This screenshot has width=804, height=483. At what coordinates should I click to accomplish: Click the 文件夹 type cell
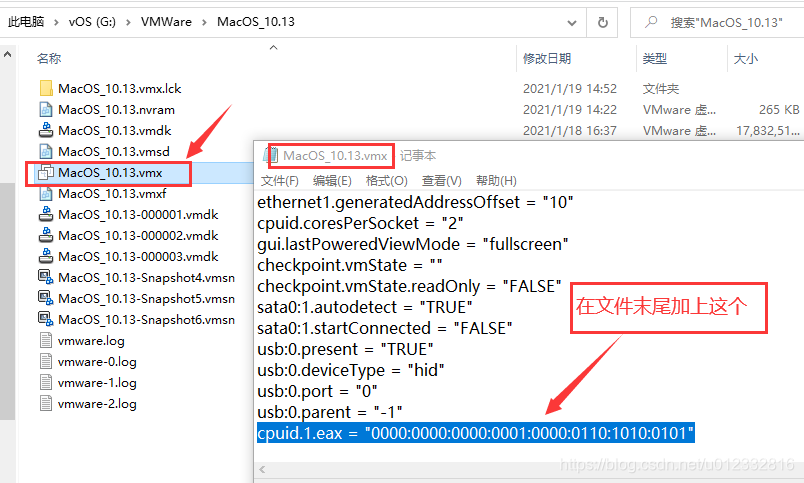[x=661, y=88]
